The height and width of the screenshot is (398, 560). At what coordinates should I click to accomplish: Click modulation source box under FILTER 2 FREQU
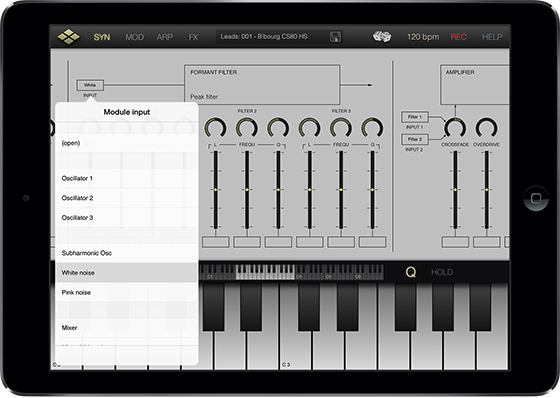click(247, 242)
